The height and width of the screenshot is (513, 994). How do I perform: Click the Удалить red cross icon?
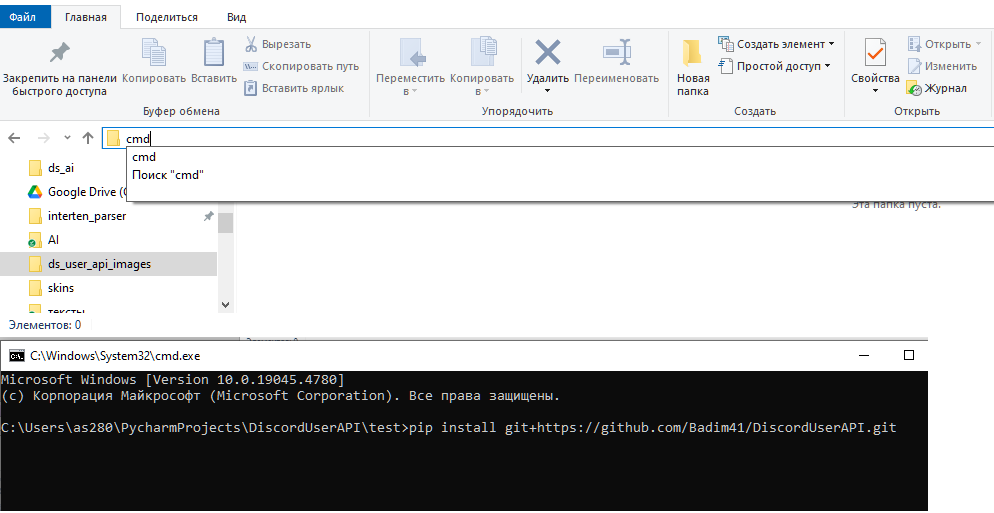(x=548, y=53)
